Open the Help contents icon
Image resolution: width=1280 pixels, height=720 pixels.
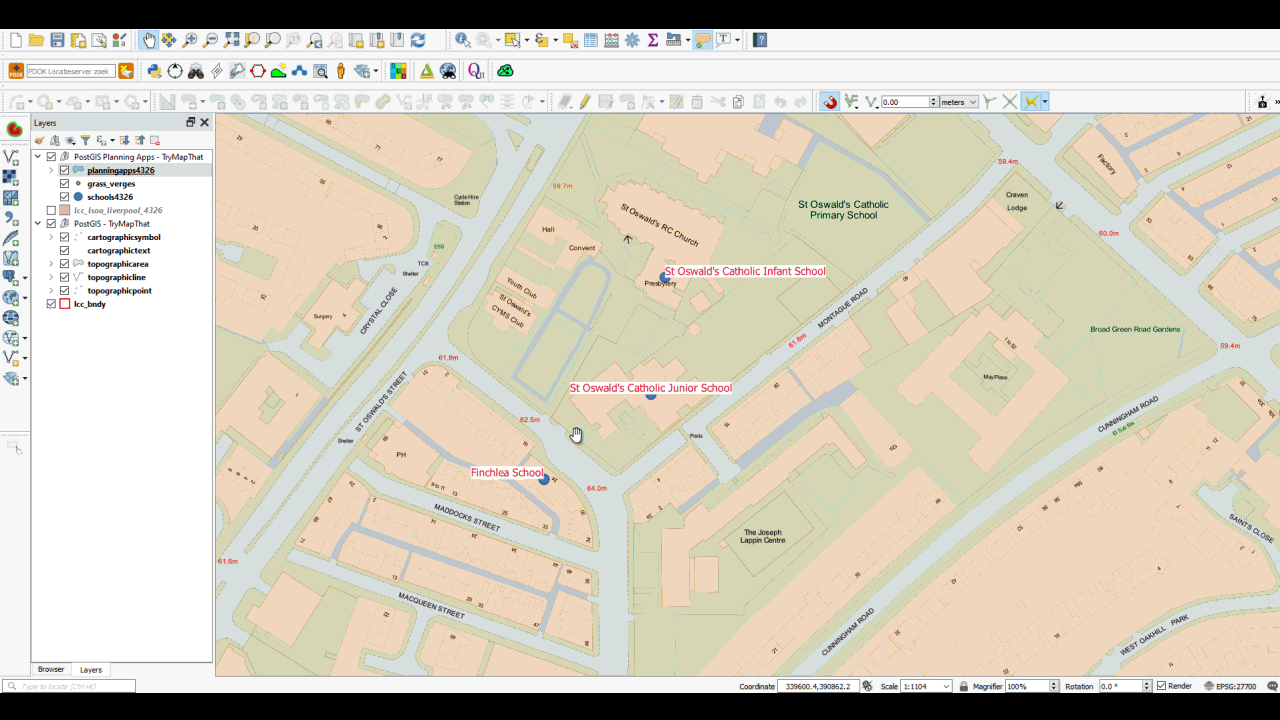(760, 40)
